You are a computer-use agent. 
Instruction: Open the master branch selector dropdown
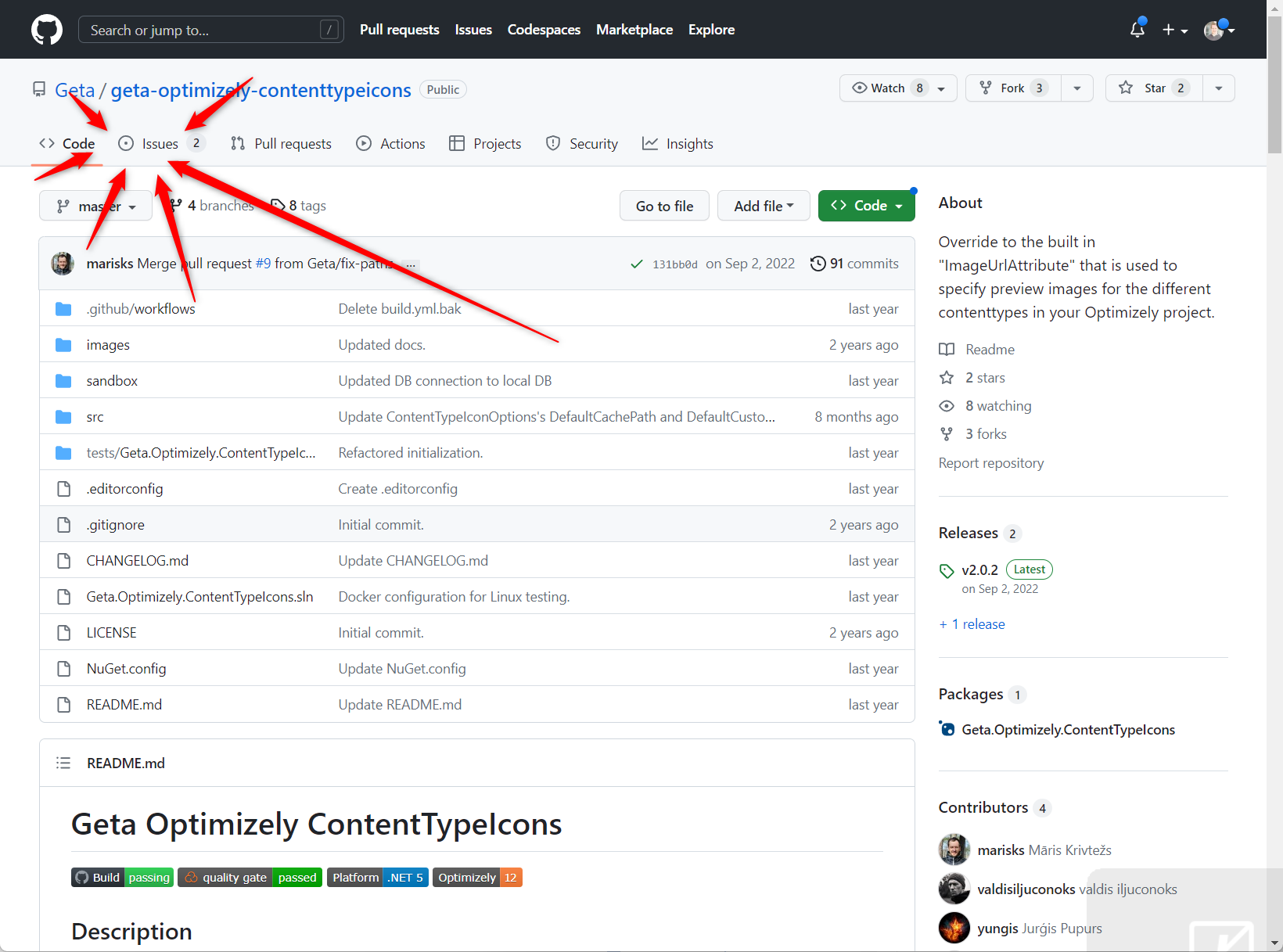click(x=95, y=207)
